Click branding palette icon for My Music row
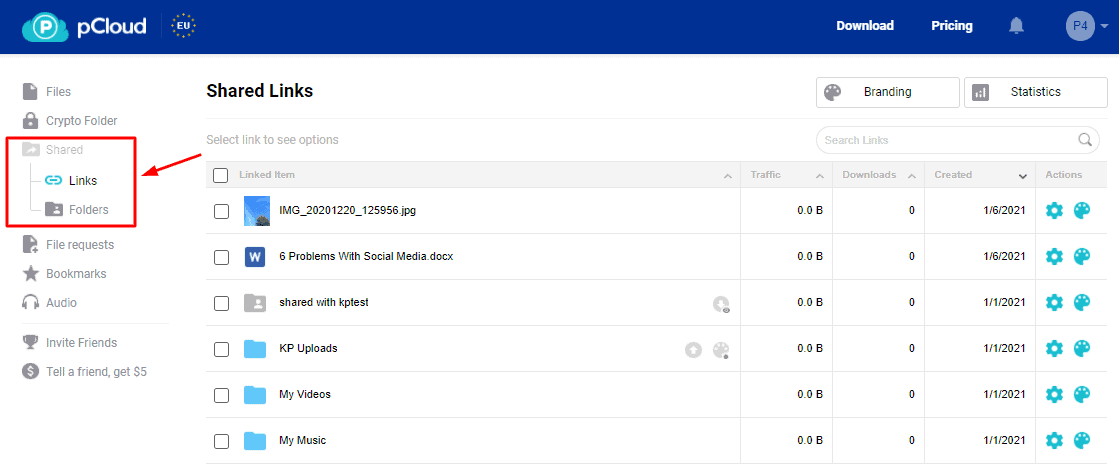The width and height of the screenshot is (1119, 468). tap(1082, 440)
